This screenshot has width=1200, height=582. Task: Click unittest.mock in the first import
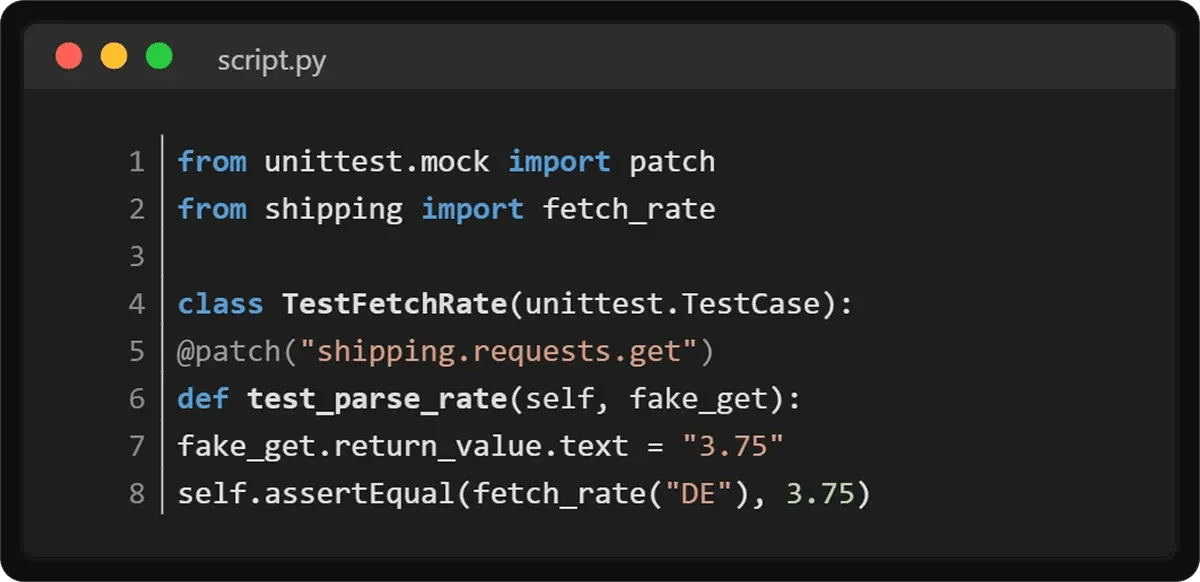click(376, 162)
